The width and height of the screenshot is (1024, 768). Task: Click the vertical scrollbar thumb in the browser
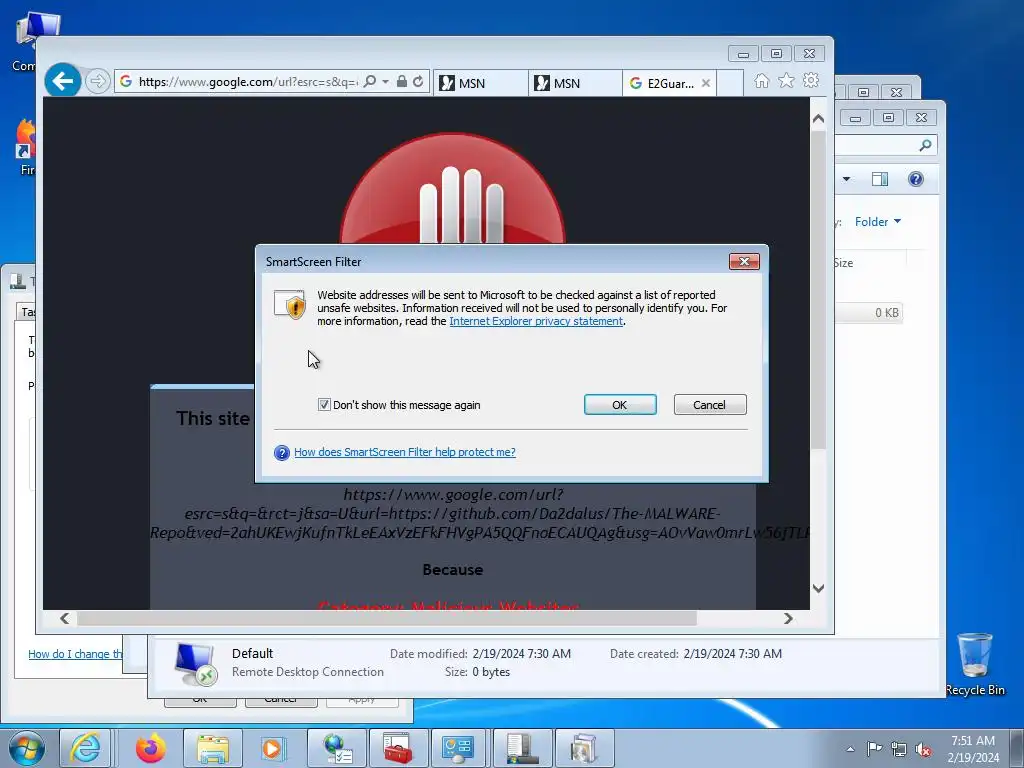(x=818, y=290)
